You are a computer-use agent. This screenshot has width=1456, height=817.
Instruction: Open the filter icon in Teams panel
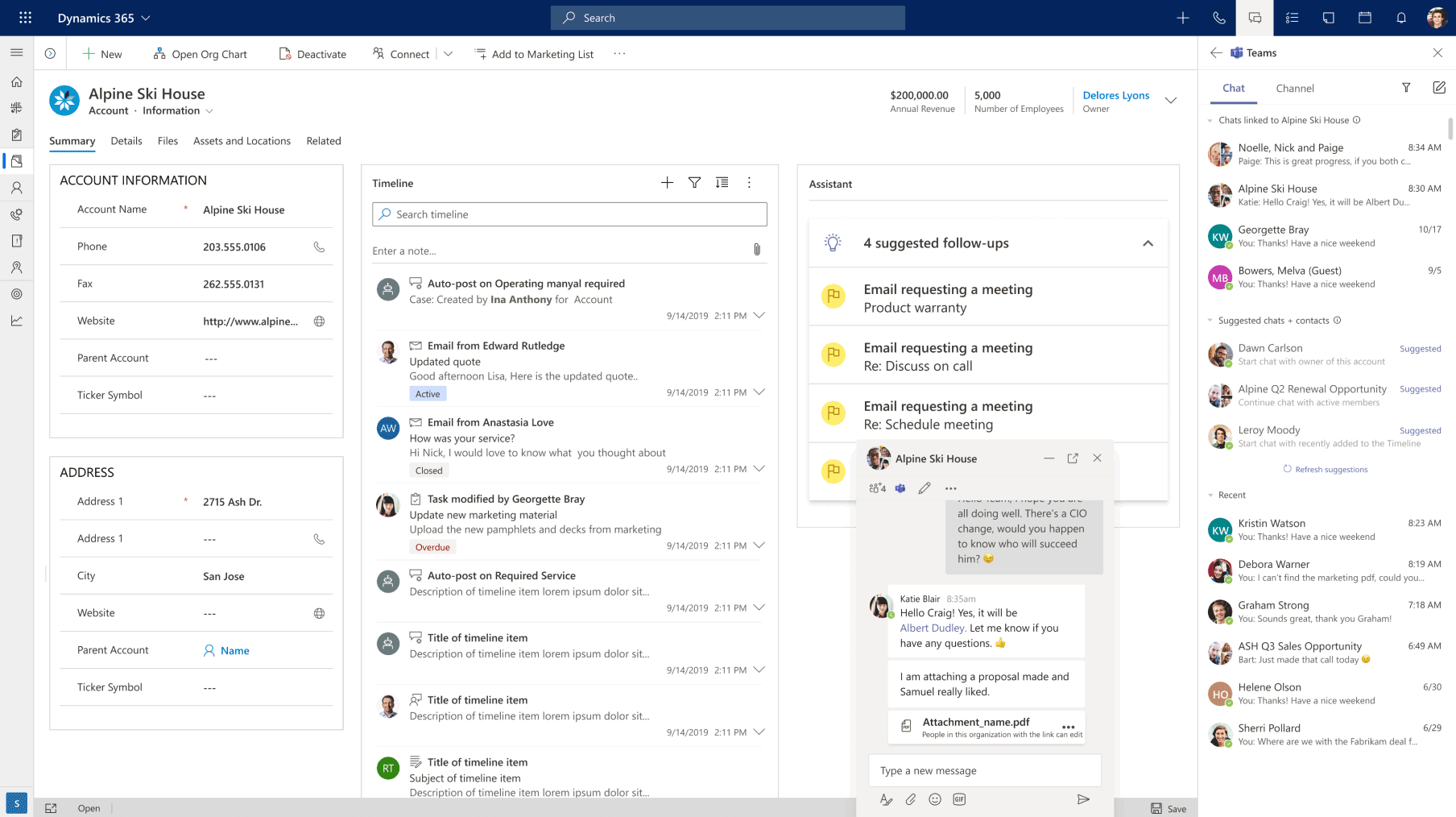point(1407,88)
